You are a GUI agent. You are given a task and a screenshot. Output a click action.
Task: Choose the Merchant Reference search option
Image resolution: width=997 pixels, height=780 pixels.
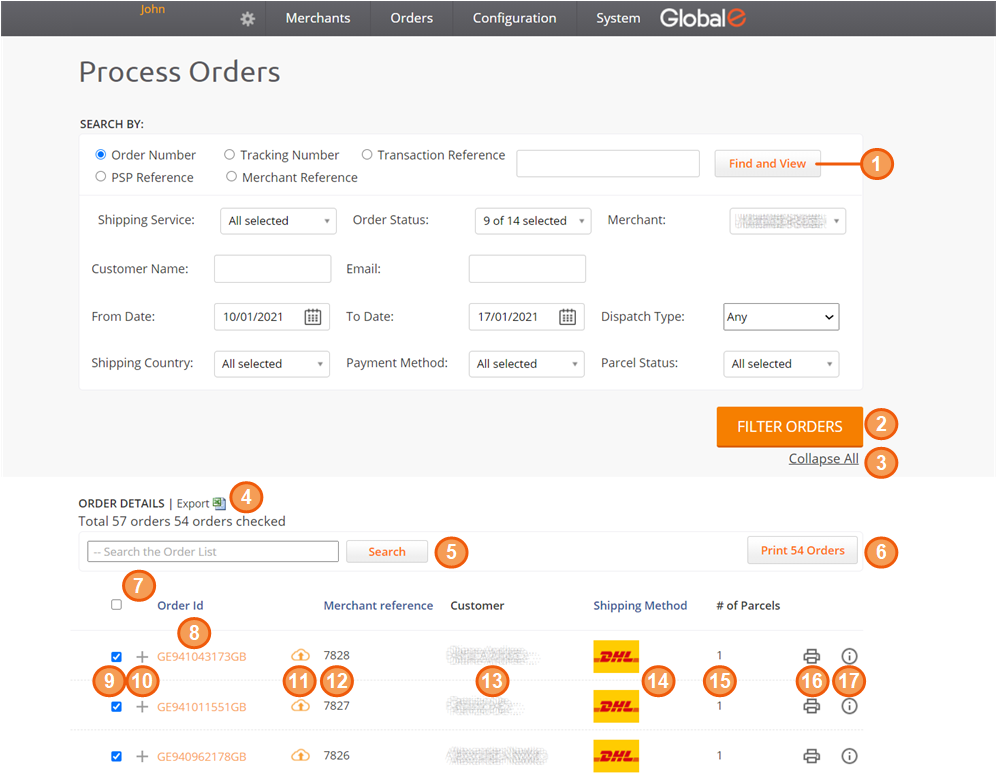click(x=232, y=177)
